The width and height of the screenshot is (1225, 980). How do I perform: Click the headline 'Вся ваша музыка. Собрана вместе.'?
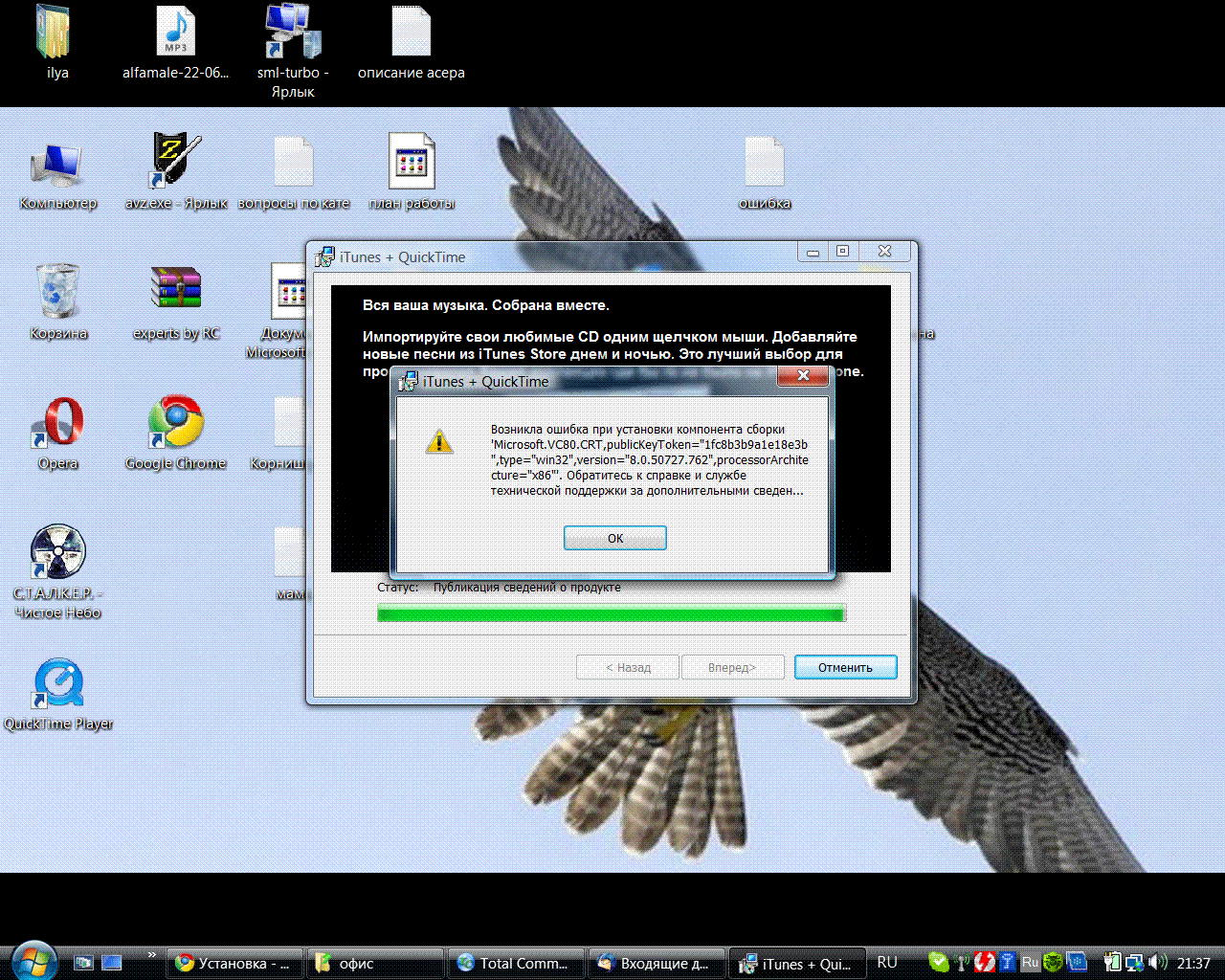pos(486,305)
